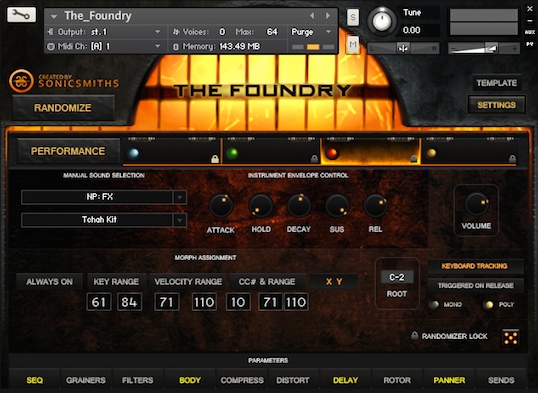Open the Delay parameters tab
The image size is (538, 393).
[345, 380]
